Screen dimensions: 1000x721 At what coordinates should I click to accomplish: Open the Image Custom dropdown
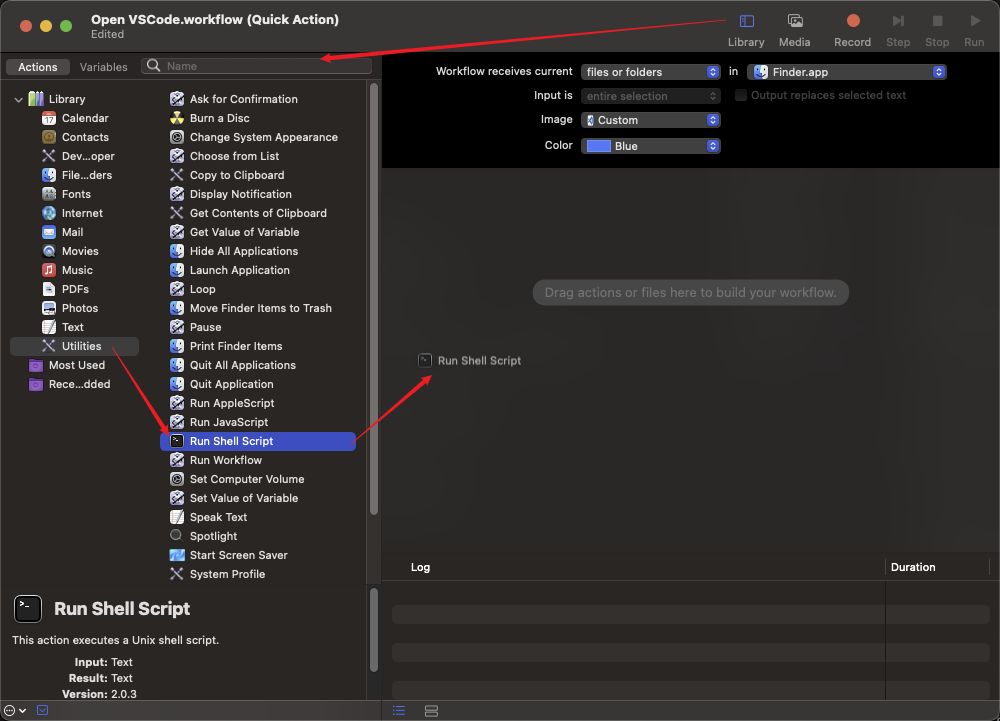(x=650, y=120)
